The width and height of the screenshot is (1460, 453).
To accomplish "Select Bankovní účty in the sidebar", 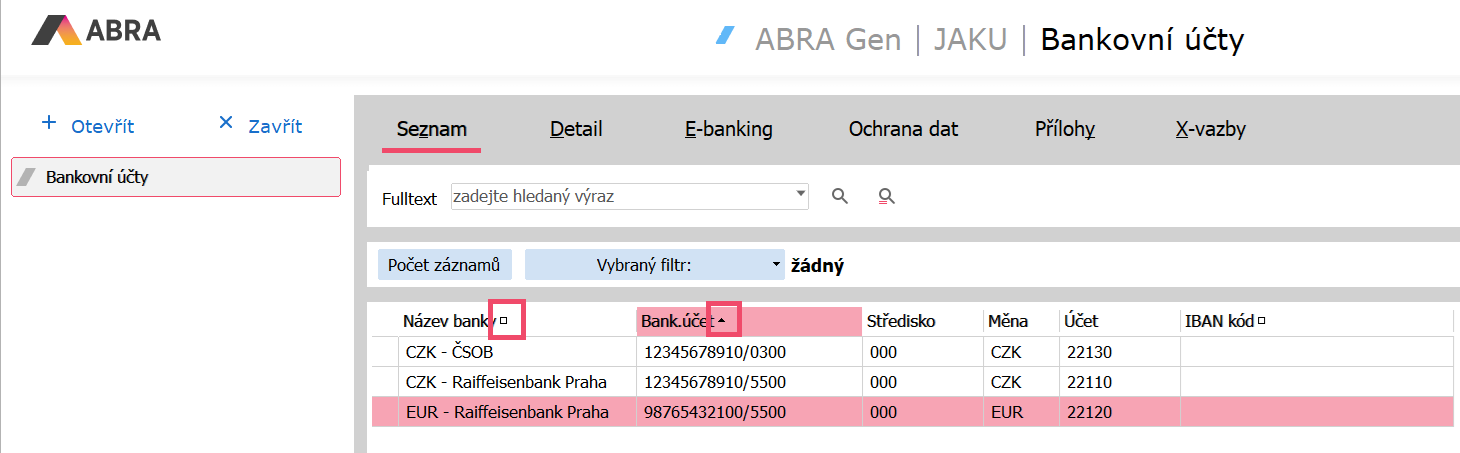I will [176, 177].
